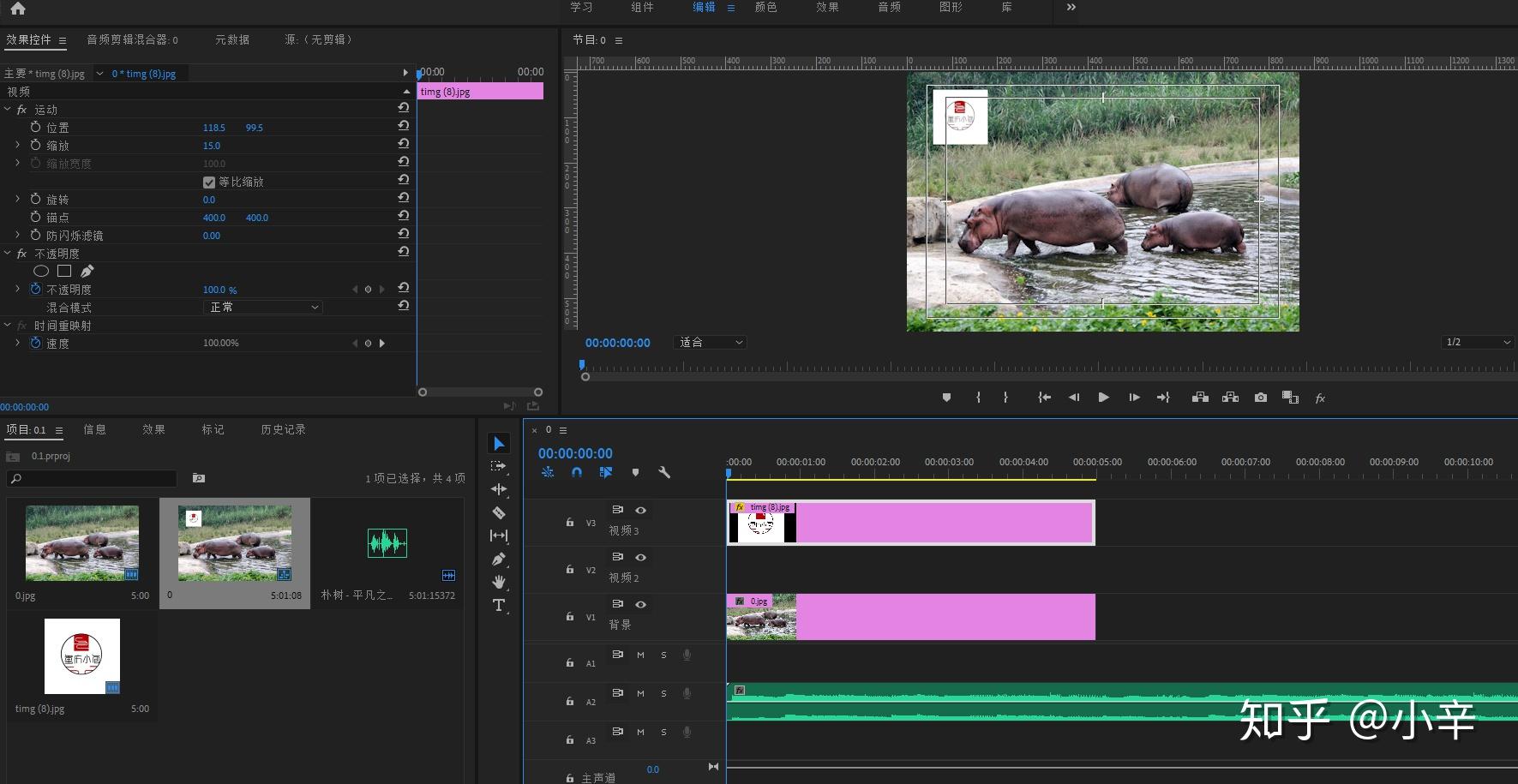Select 0.jpg thumbnail in project
This screenshot has width=1518, height=784.
pos(82,543)
